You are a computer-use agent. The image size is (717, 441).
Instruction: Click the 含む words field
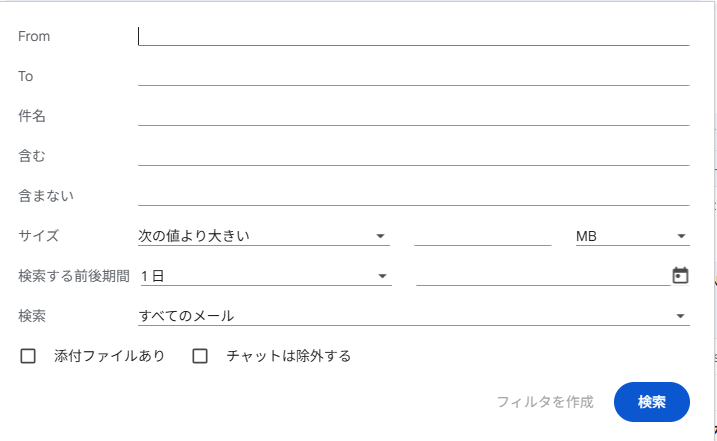coord(413,156)
